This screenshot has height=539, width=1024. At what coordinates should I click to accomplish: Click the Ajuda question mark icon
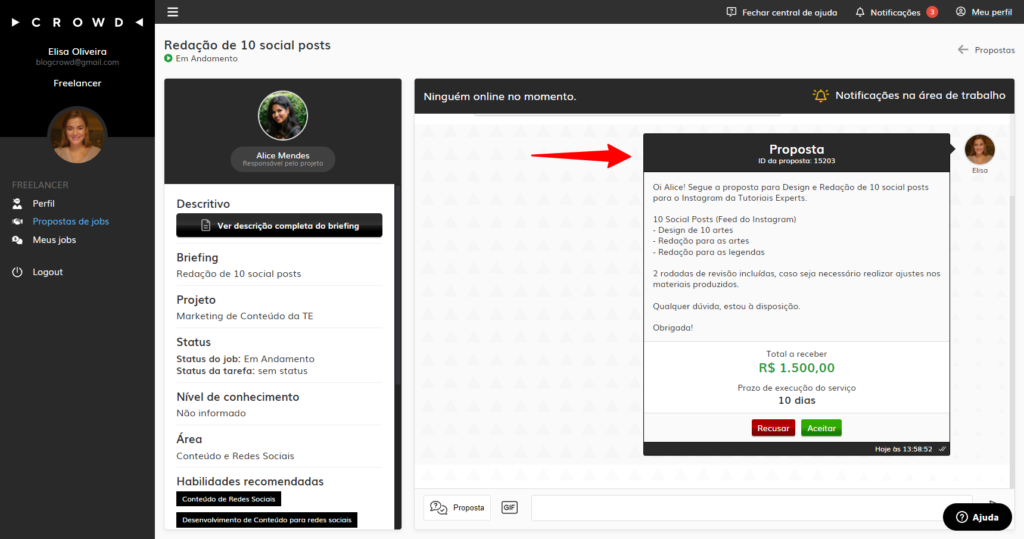click(961, 517)
